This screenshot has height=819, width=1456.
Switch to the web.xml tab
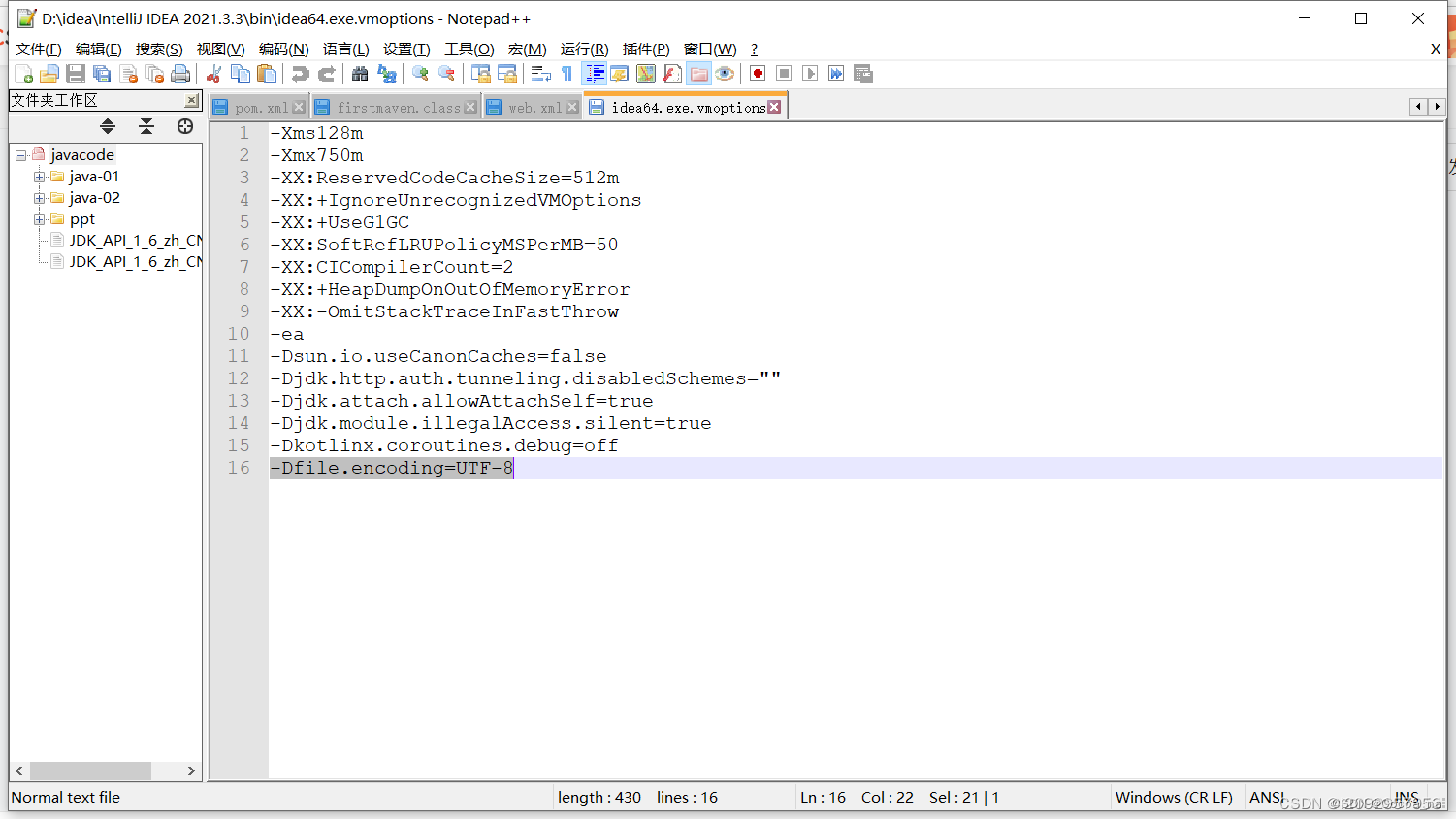532,106
